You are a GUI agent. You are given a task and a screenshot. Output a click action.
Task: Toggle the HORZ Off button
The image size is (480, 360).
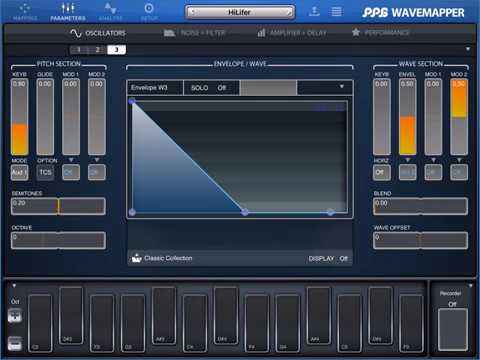tap(381, 172)
